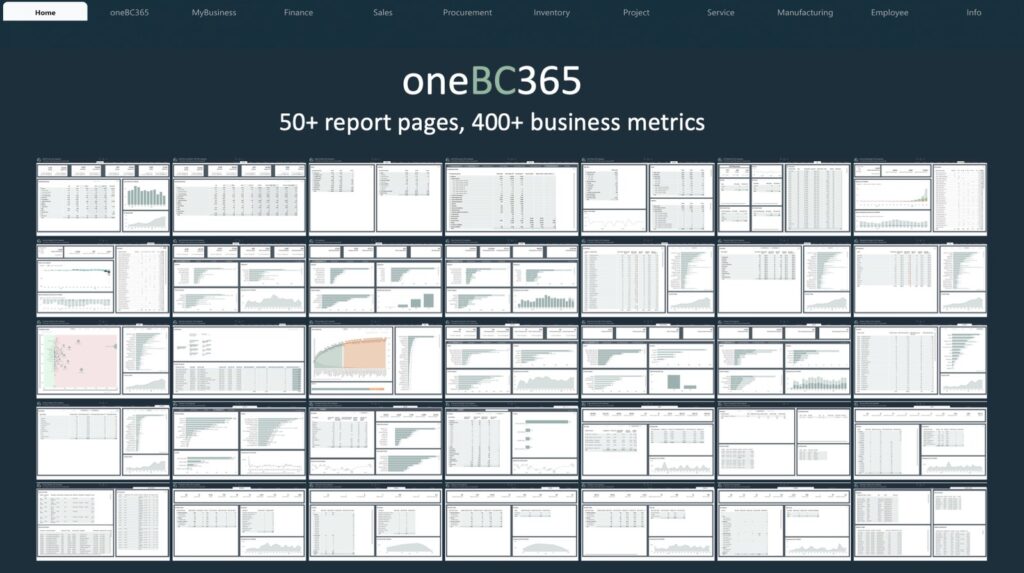
Task: Open the report thumbnail with orange area chart
Action: point(376,359)
